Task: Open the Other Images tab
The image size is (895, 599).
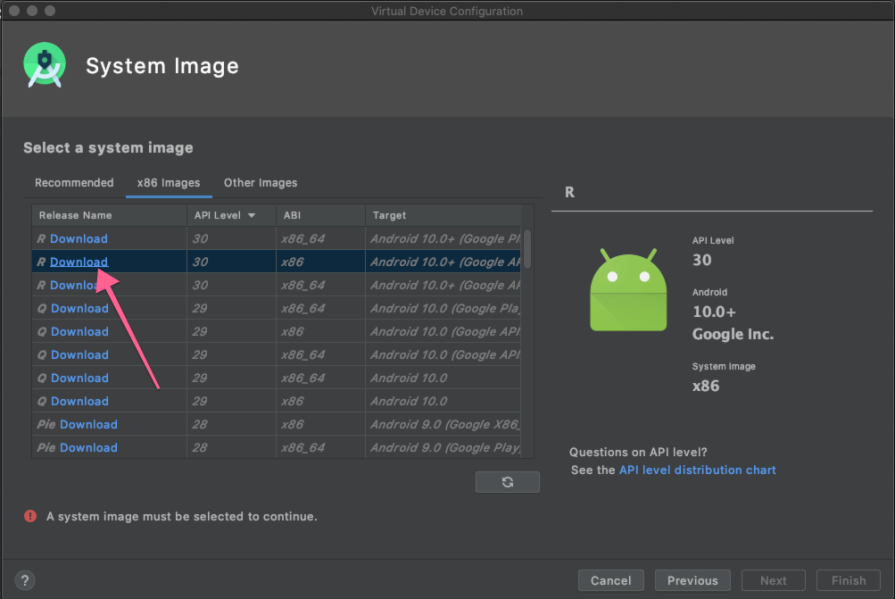Action: pos(260,183)
